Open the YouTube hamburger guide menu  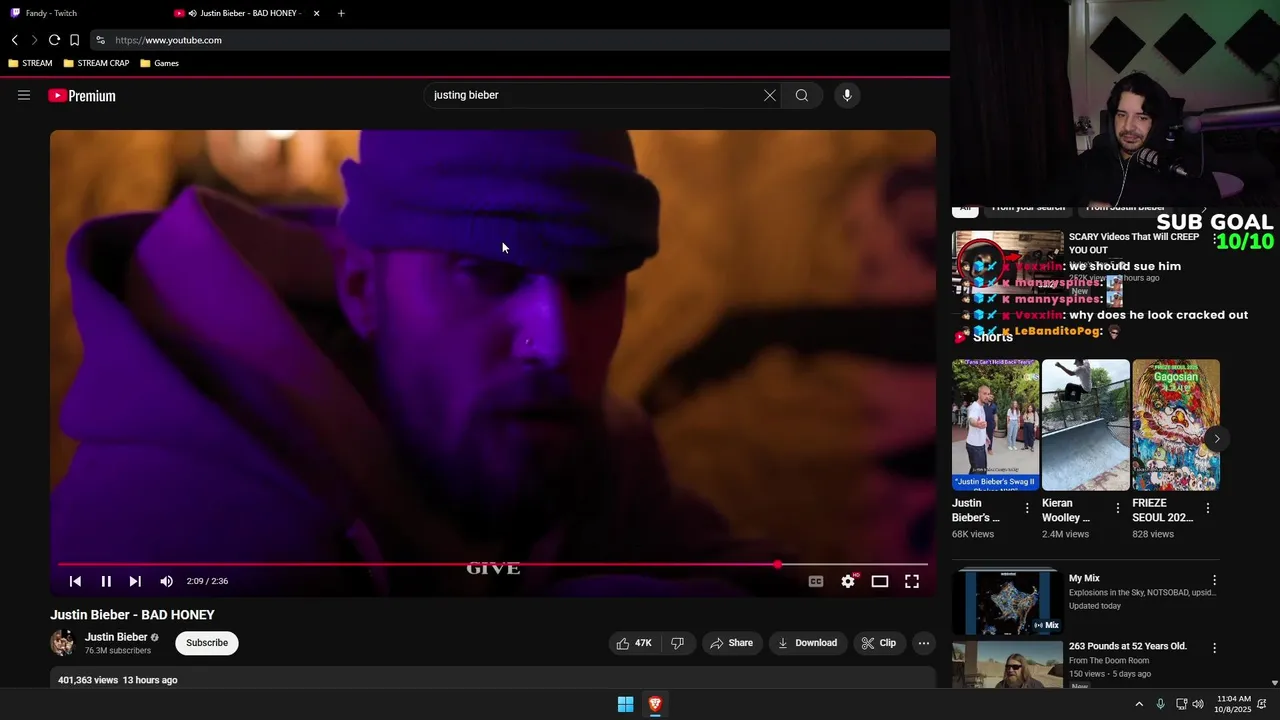24,95
